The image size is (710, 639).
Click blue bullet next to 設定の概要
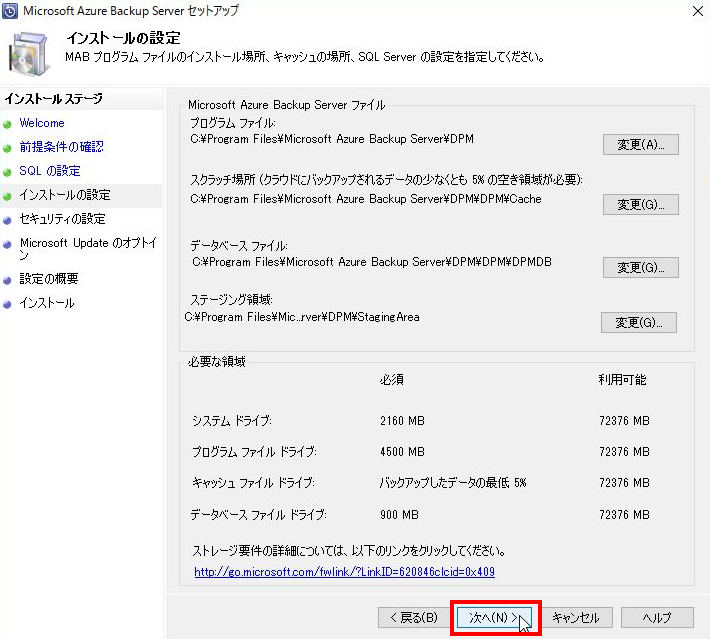click(x=7, y=281)
